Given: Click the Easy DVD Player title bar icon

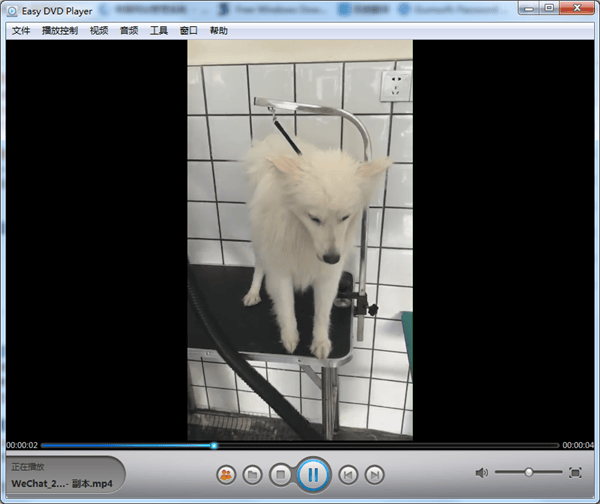Looking at the screenshot, I should (11, 10).
